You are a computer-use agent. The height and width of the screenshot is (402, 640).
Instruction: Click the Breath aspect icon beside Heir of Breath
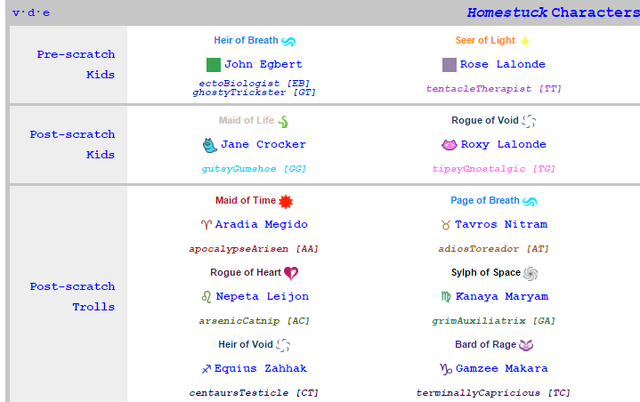pos(289,41)
